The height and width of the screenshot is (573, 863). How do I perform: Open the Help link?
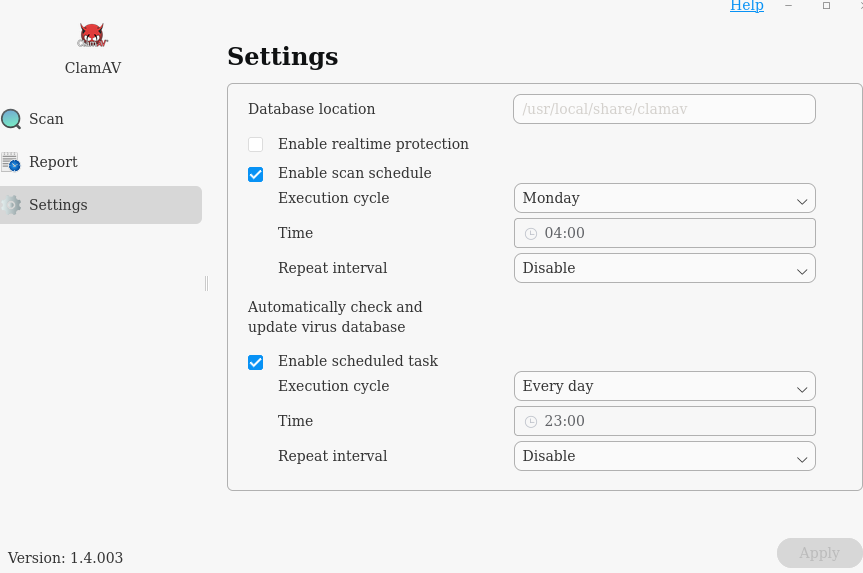coord(746,6)
